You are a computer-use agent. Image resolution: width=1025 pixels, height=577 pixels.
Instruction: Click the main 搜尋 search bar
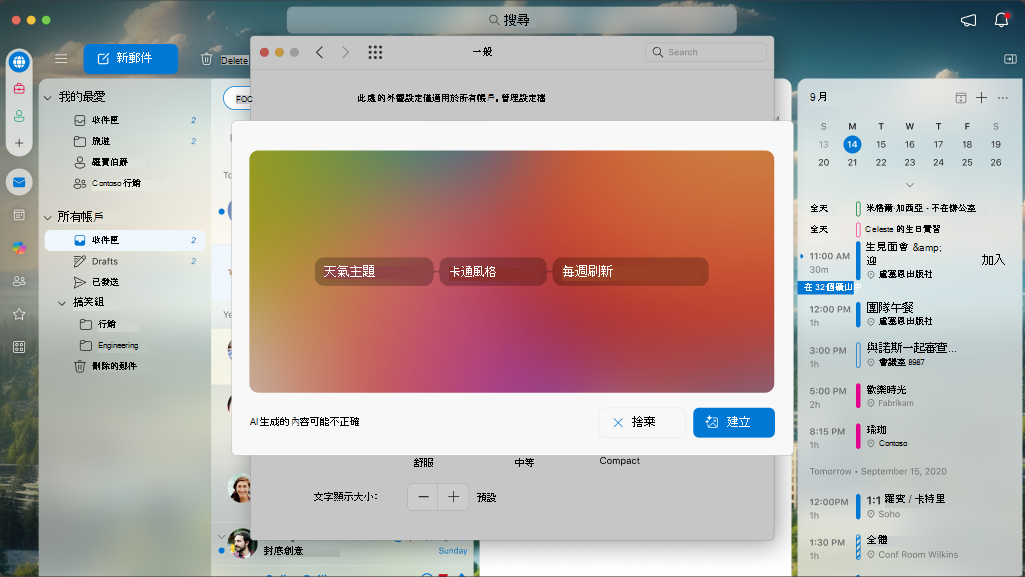[x=511, y=20]
